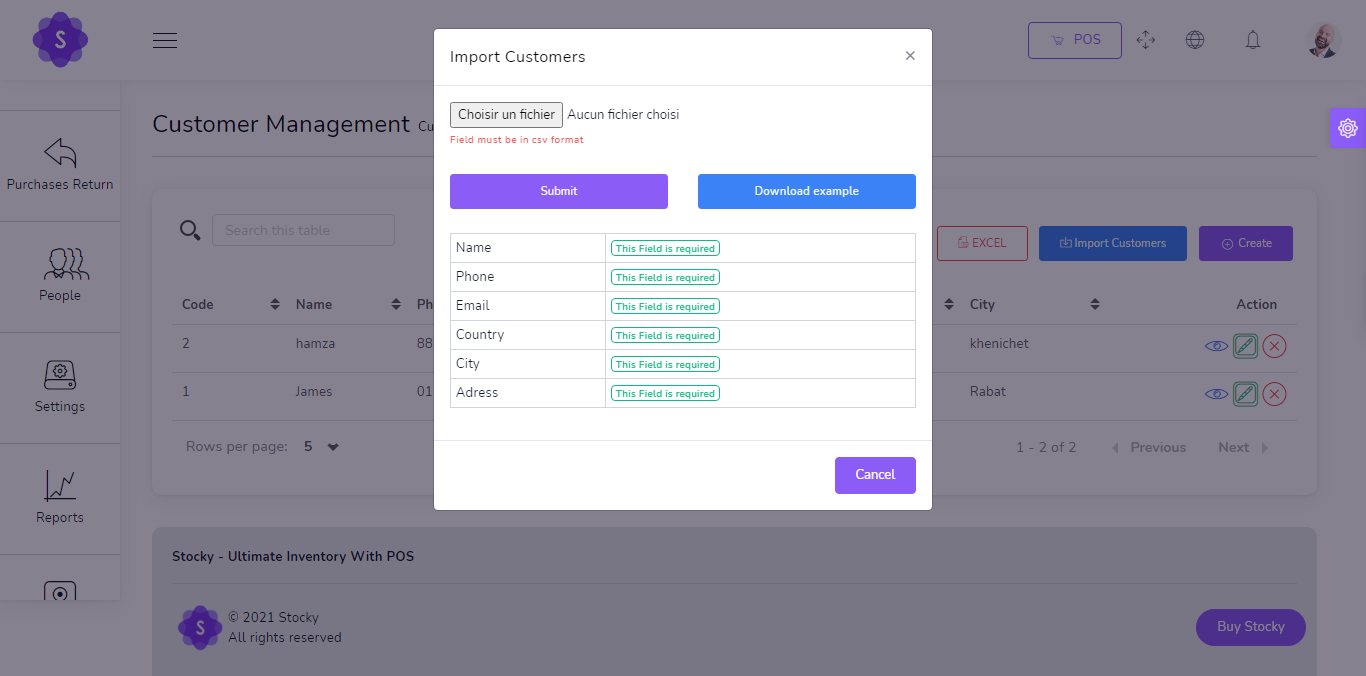Submit the customer import file
Viewport: 1366px width, 676px height.
click(x=558, y=191)
